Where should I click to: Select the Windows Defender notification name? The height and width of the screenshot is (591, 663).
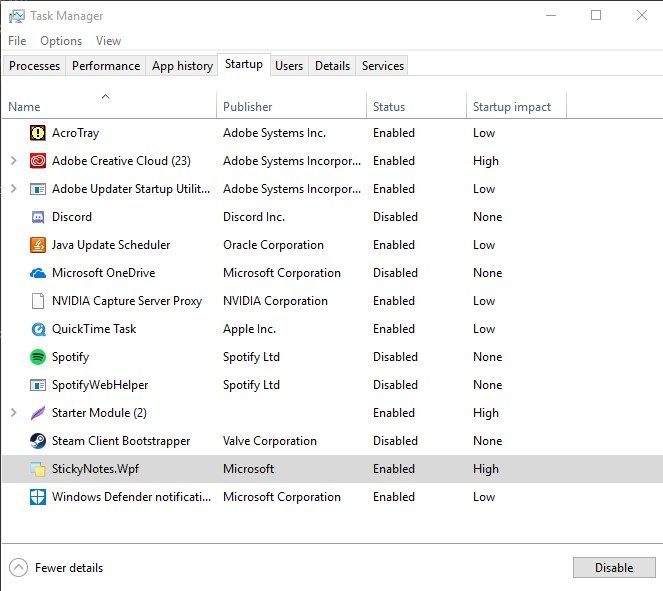tap(131, 497)
